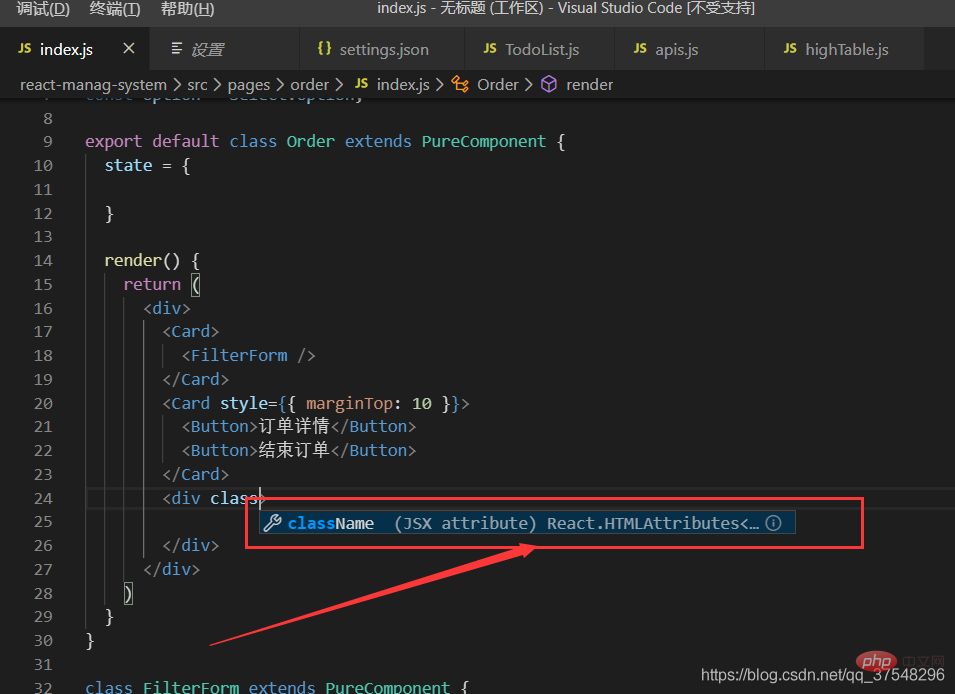Click the 'return' keyword on line 15
Image resolution: width=955 pixels, height=694 pixels.
(152, 285)
